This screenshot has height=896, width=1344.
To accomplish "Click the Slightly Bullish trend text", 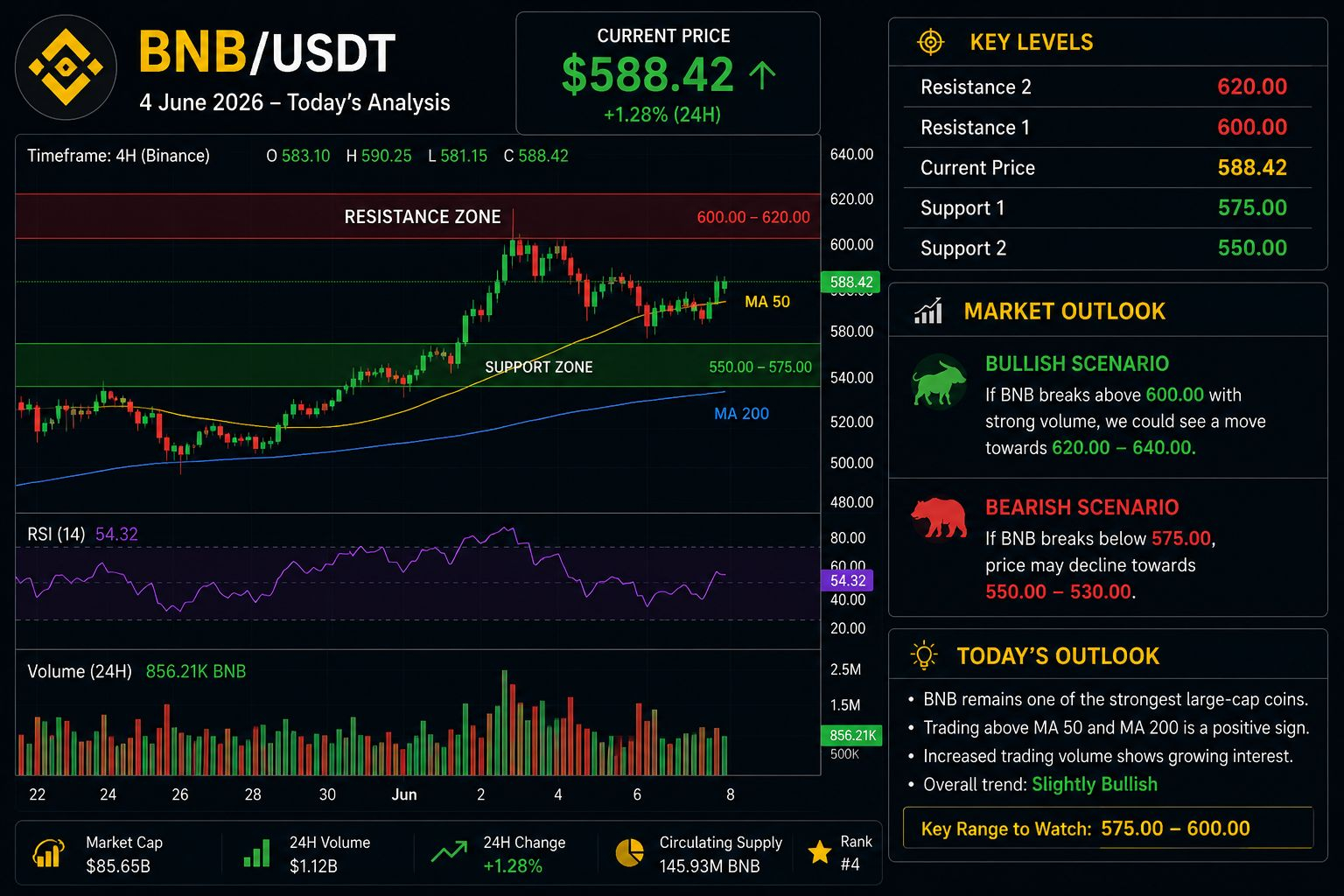I will click(1095, 784).
